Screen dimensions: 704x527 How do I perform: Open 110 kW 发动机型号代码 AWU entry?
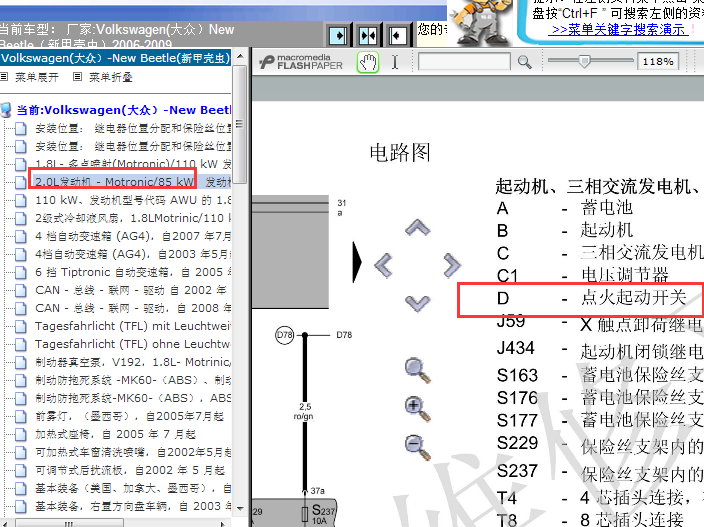click(133, 200)
